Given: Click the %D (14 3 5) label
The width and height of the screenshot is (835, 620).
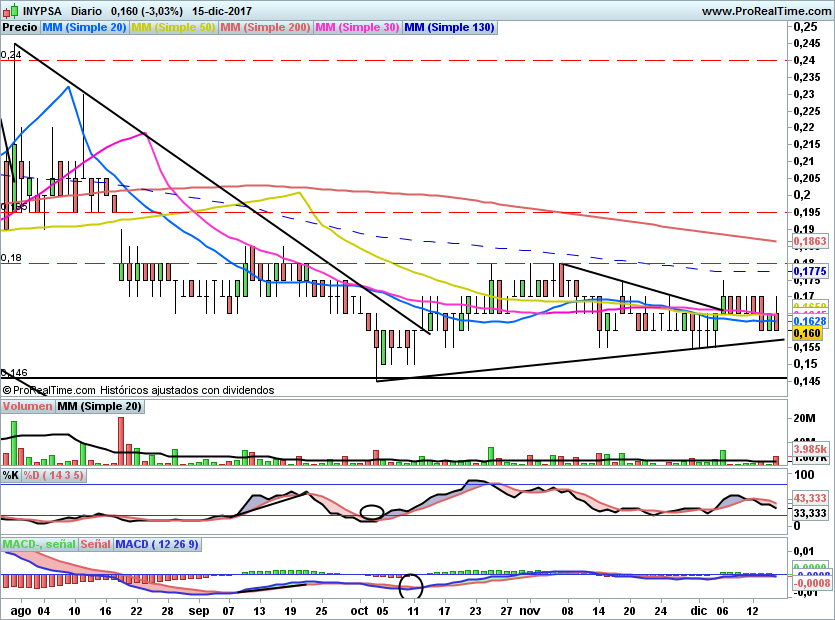Looking at the screenshot, I should pos(53,475).
